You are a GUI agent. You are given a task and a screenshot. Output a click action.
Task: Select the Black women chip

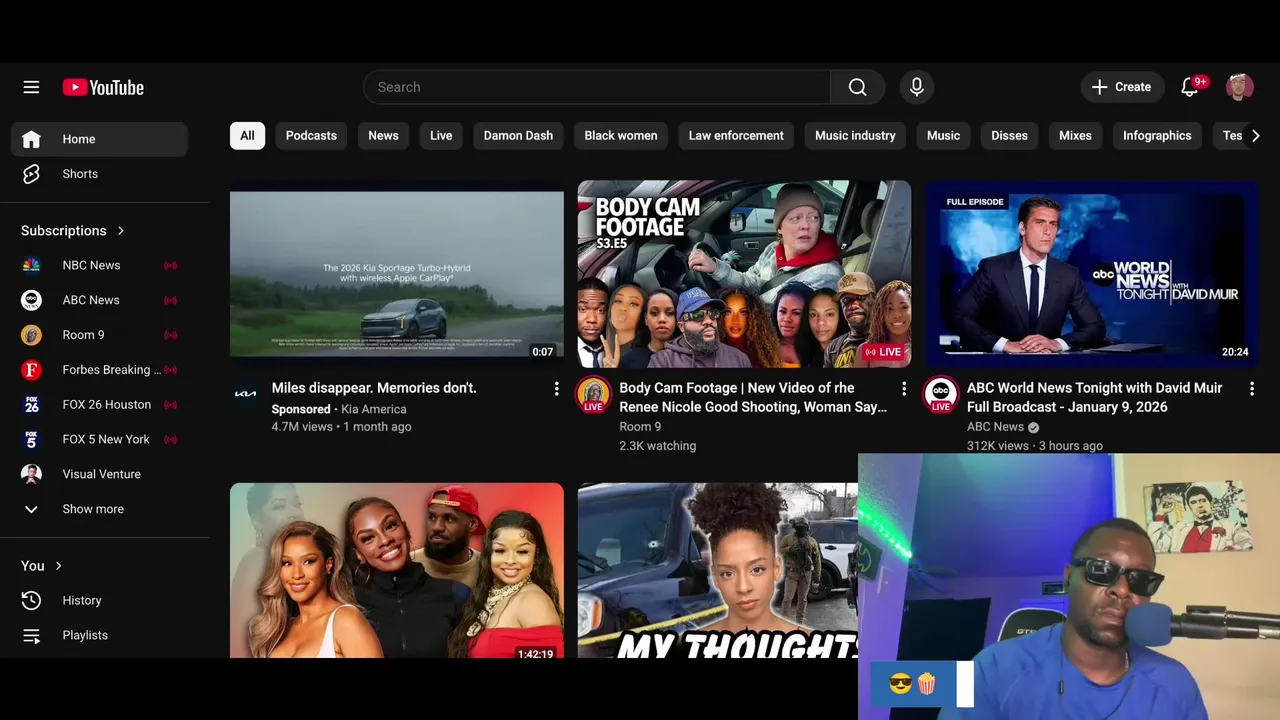point(621,136)
